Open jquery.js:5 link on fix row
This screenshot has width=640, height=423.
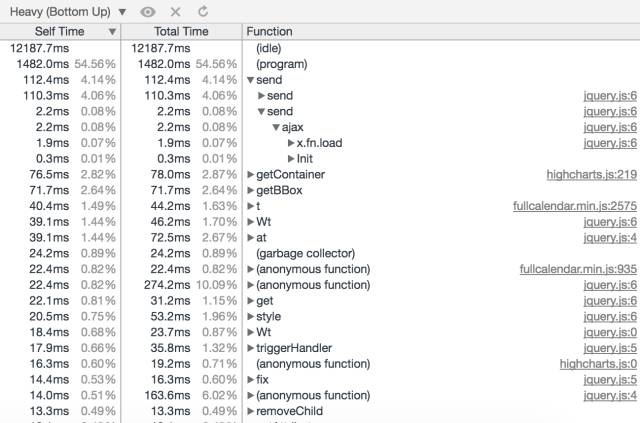610,380
